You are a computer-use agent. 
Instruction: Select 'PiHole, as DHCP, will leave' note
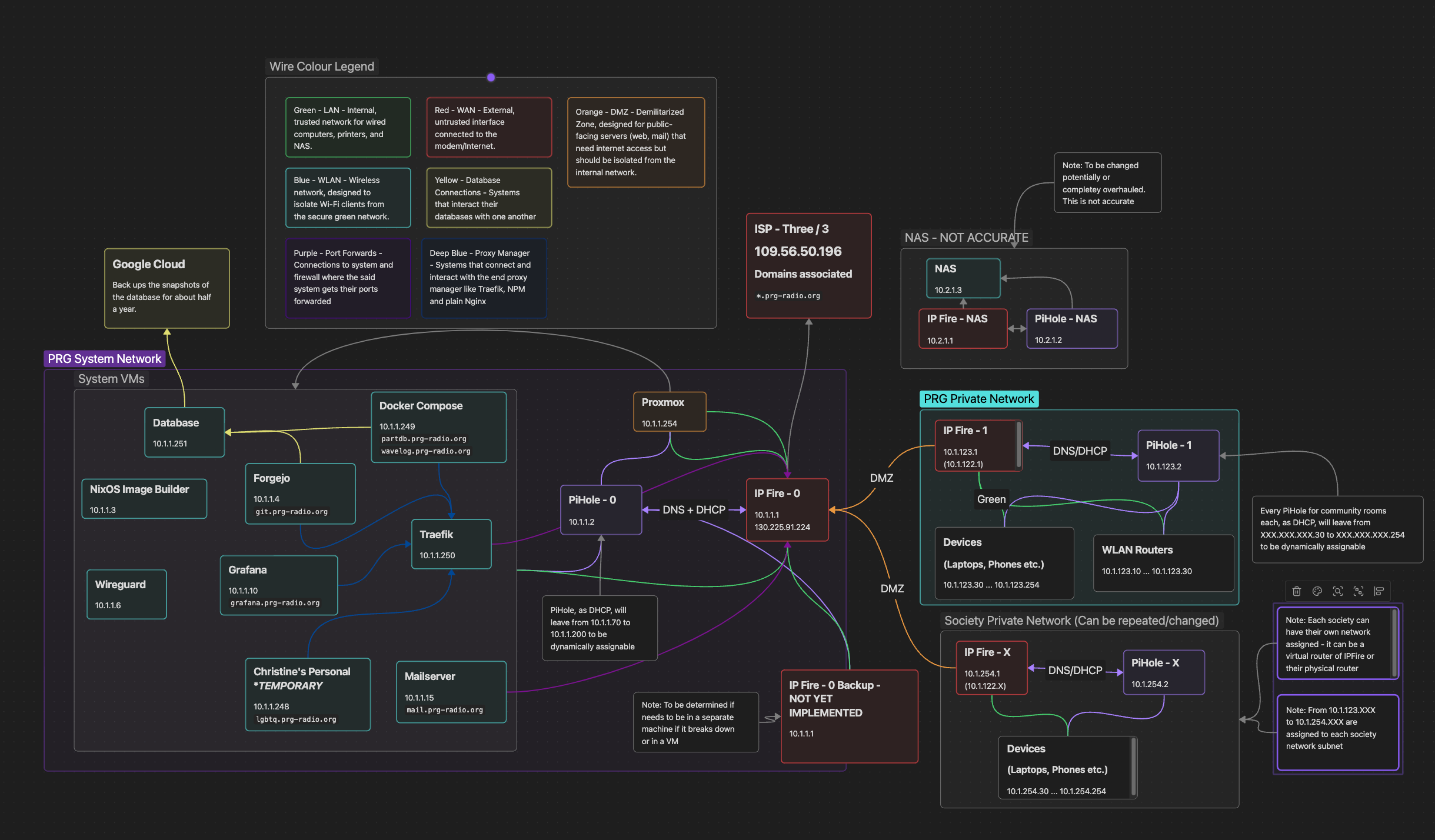click(600, 628)
